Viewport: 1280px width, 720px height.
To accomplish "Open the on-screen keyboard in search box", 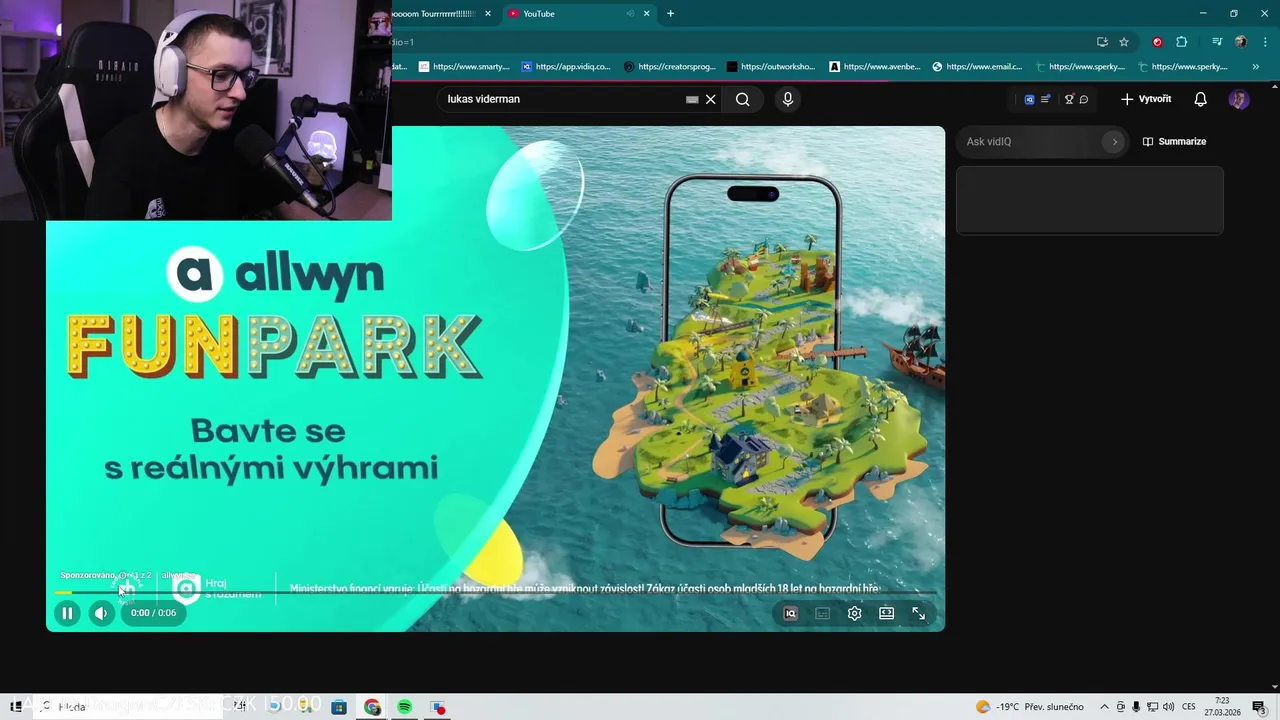I will [692, 99].
